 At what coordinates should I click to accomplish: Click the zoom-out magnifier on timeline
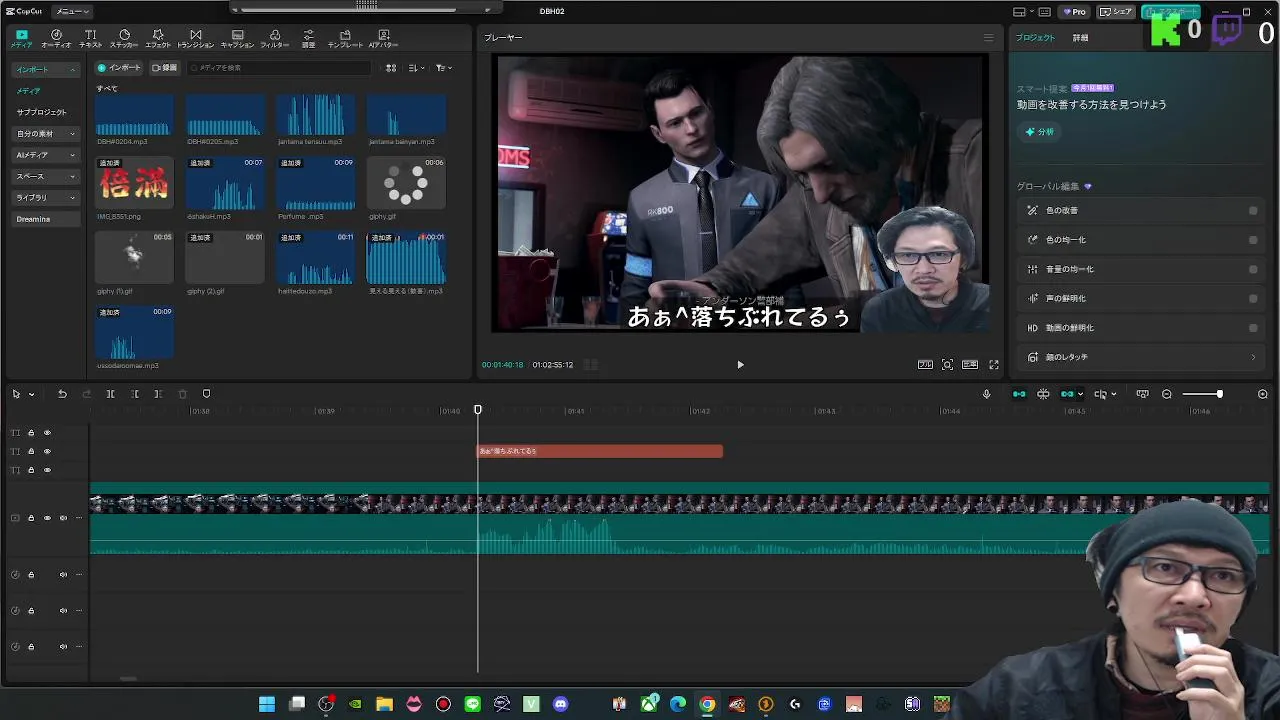click(x=1166, y=394)
